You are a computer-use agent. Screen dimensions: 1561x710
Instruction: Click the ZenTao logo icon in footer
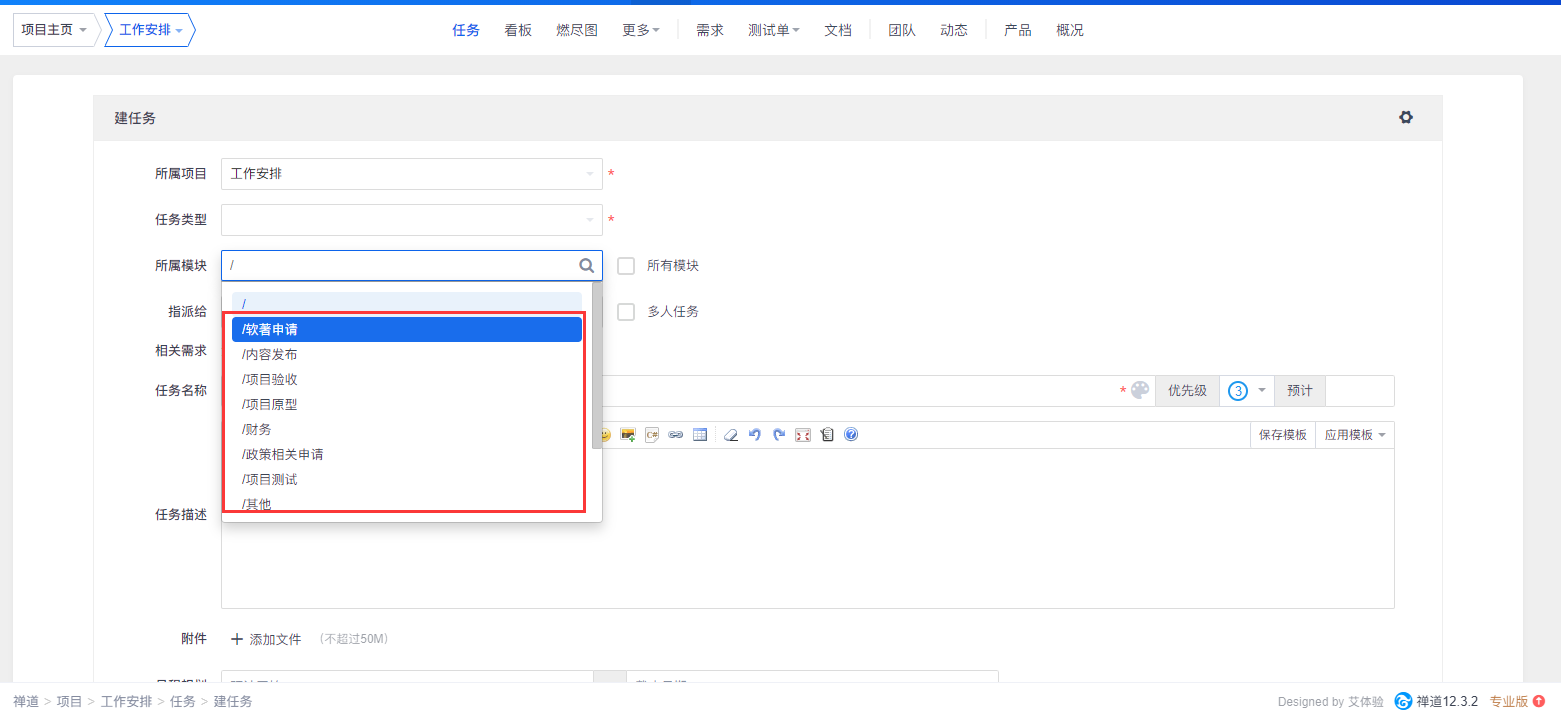click(x=1403, y=701)
